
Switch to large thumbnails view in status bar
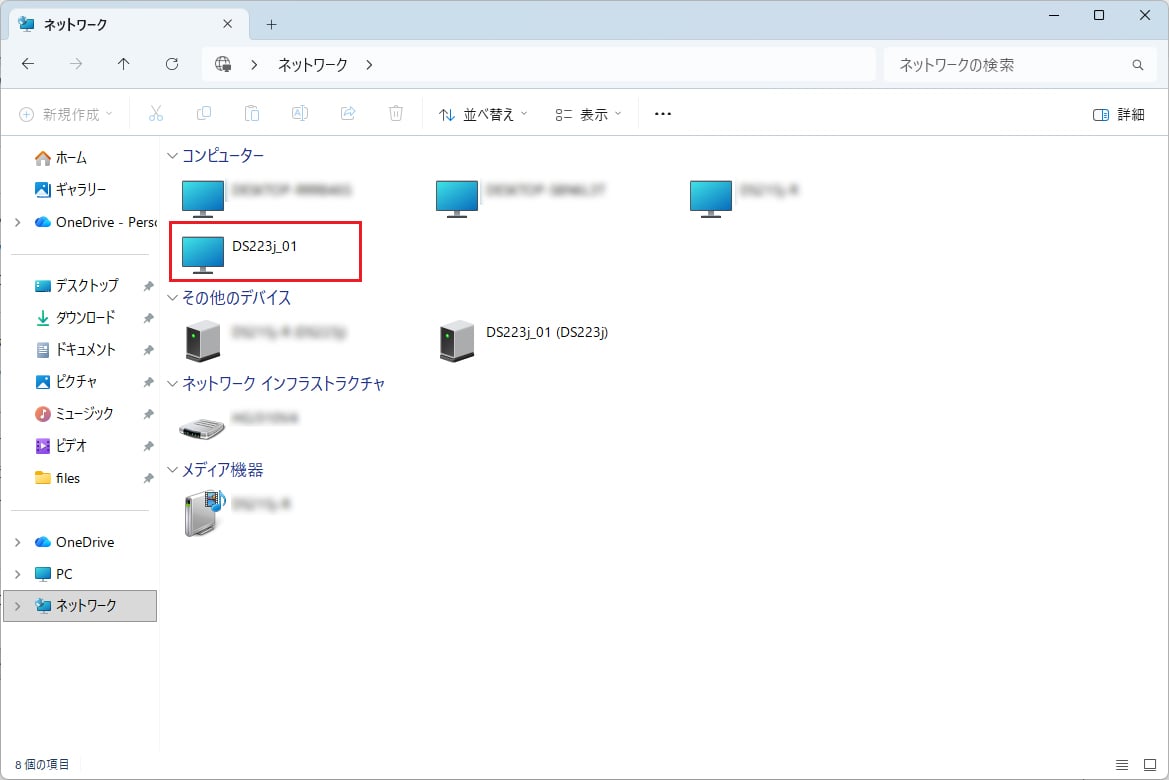point(1150,765)
